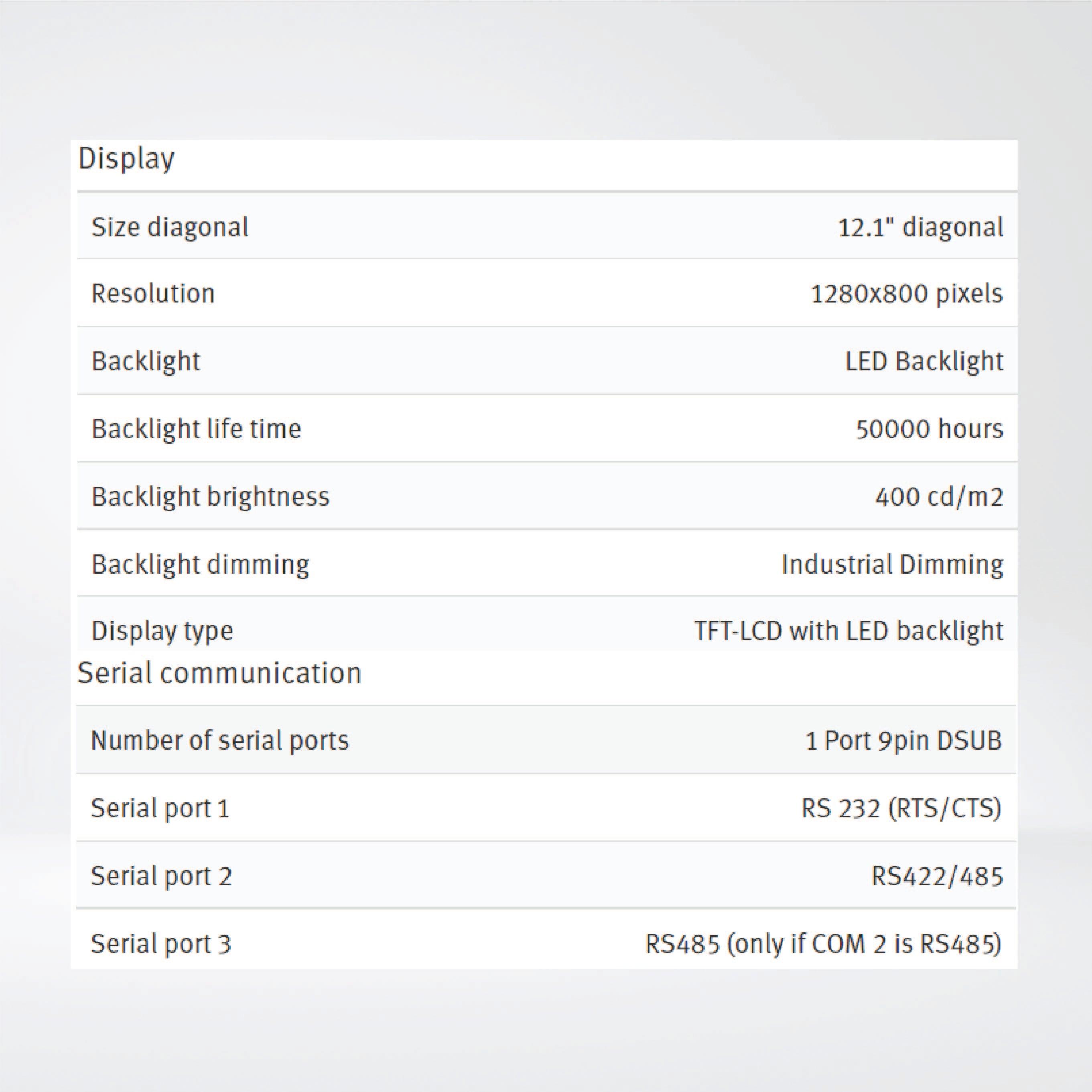Click the 400 cd/m2 value
The height and width of the screenshot is (1092, 1092).
[x=939, y=497]
